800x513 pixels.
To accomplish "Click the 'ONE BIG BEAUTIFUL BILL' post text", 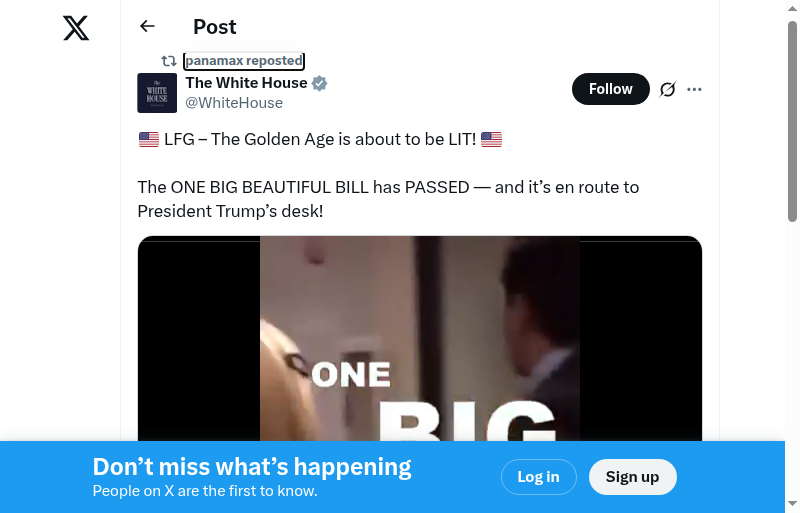I will coord(269,187).
